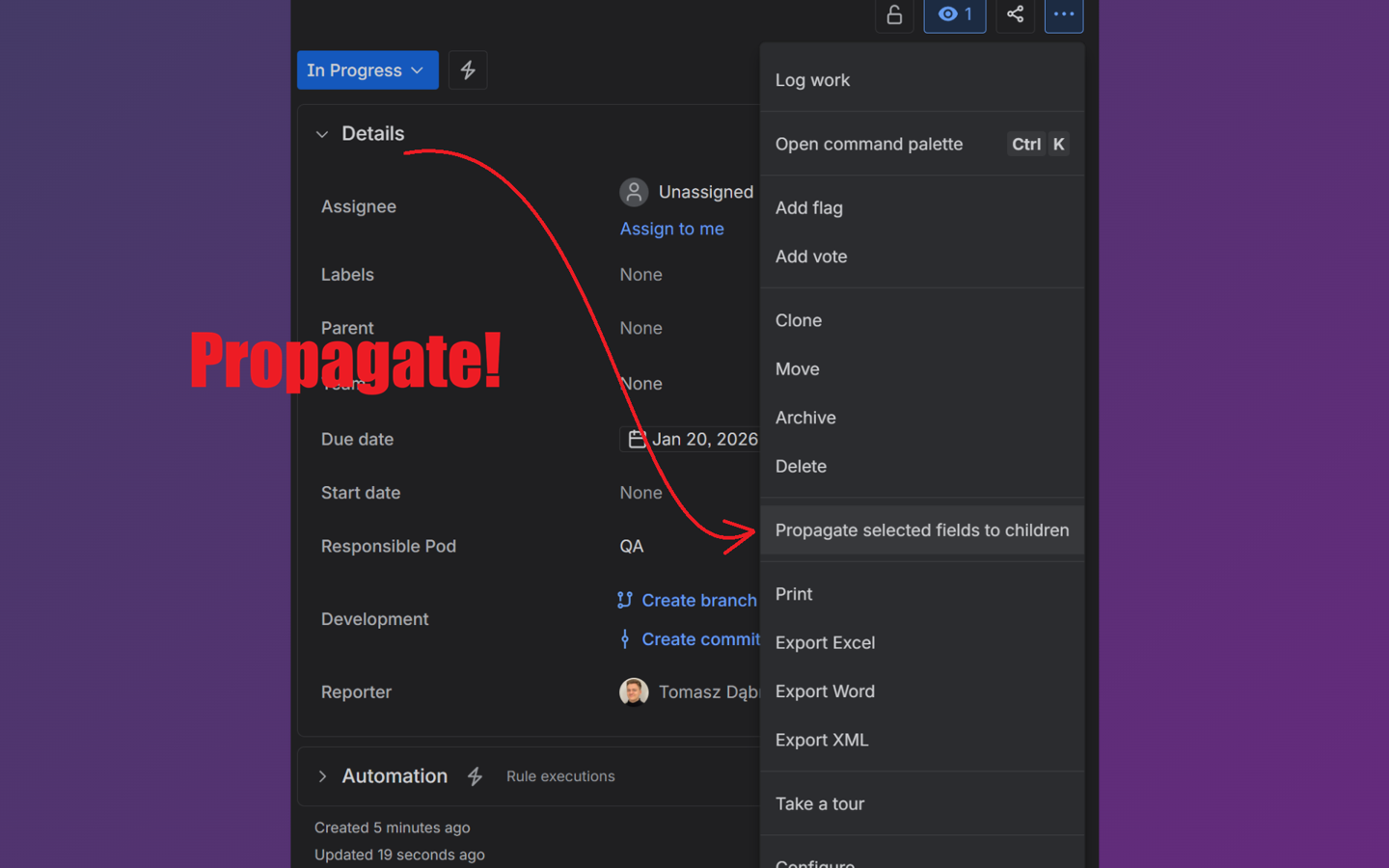
Task: Click the Unassigned assignee text
Action: [706, 192]
